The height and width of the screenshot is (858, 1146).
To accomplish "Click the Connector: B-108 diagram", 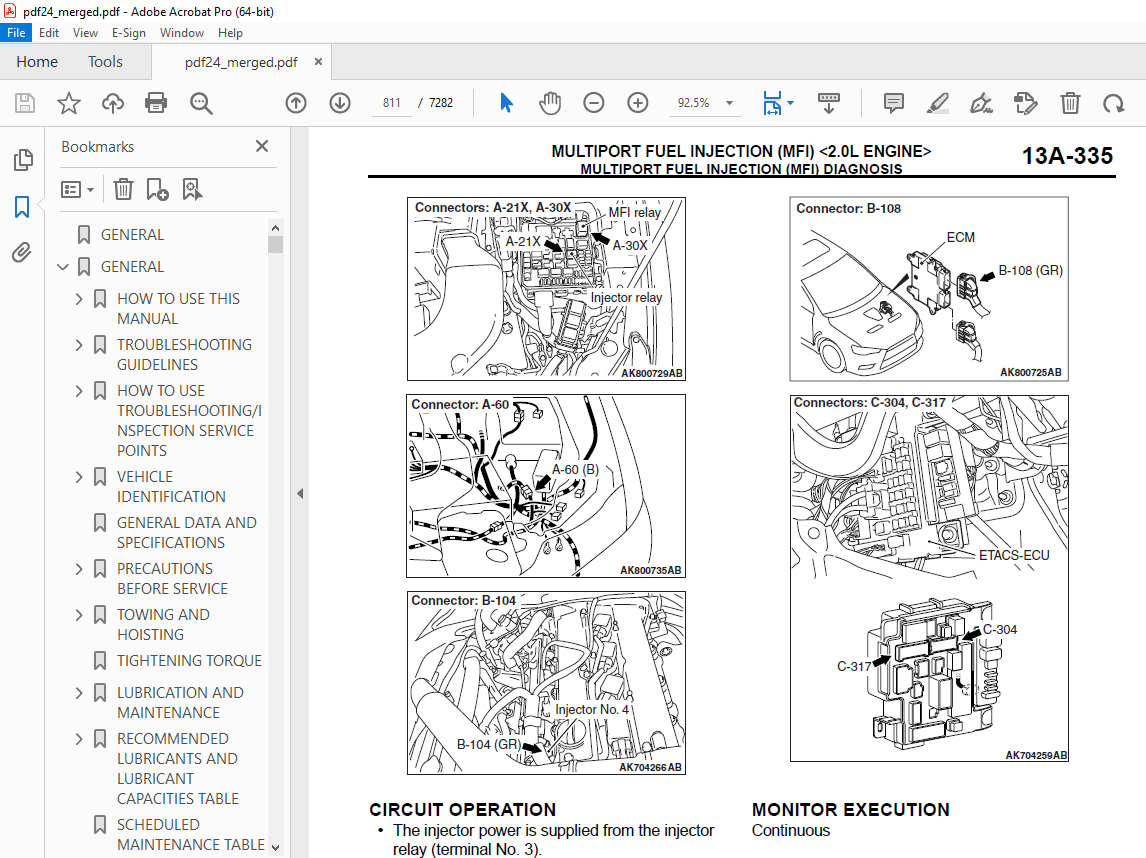I will click(x=929, y=289).
